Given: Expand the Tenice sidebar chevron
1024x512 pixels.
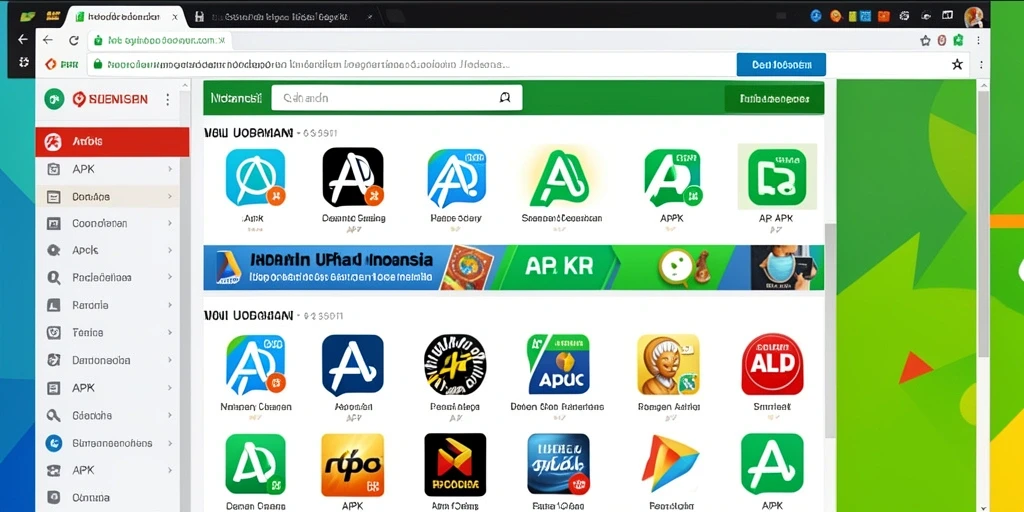Looking at the screenshot, I should tap(170, 332).
